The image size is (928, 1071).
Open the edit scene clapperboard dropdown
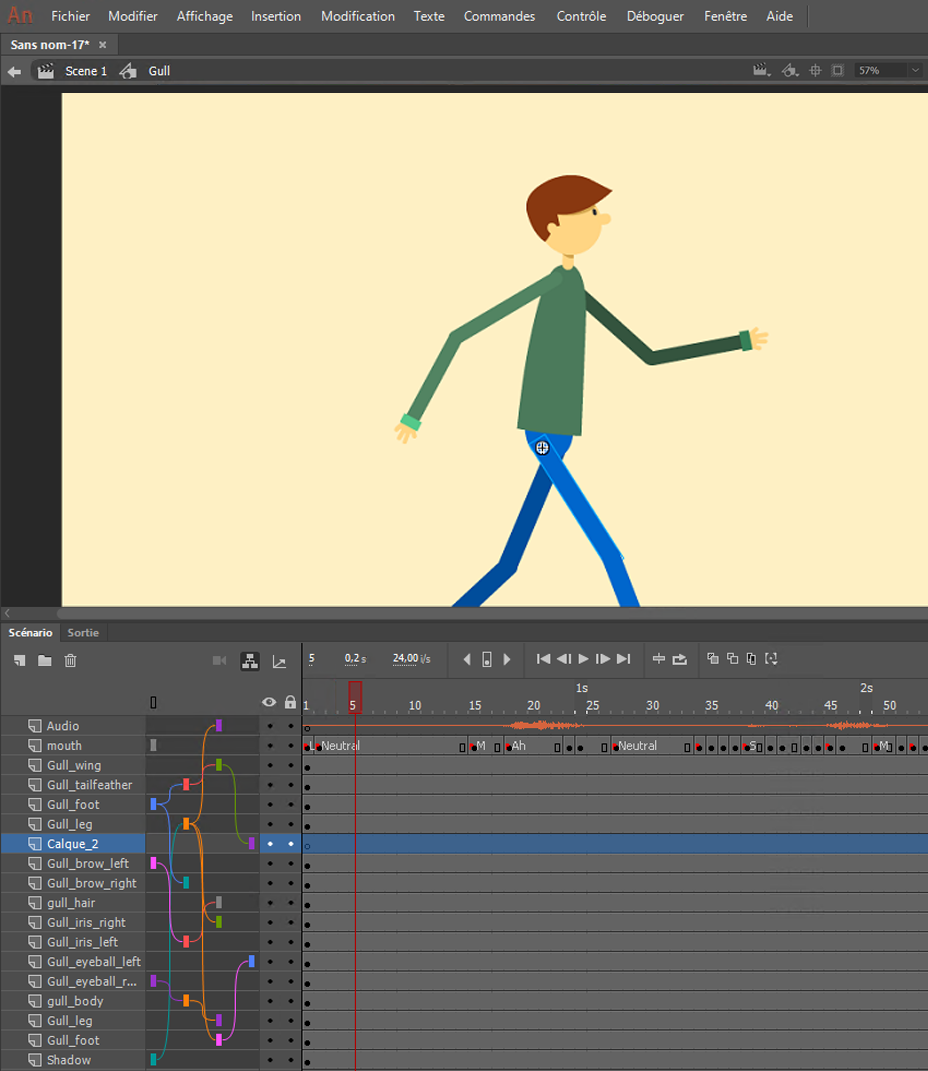[x=762, y=71]
